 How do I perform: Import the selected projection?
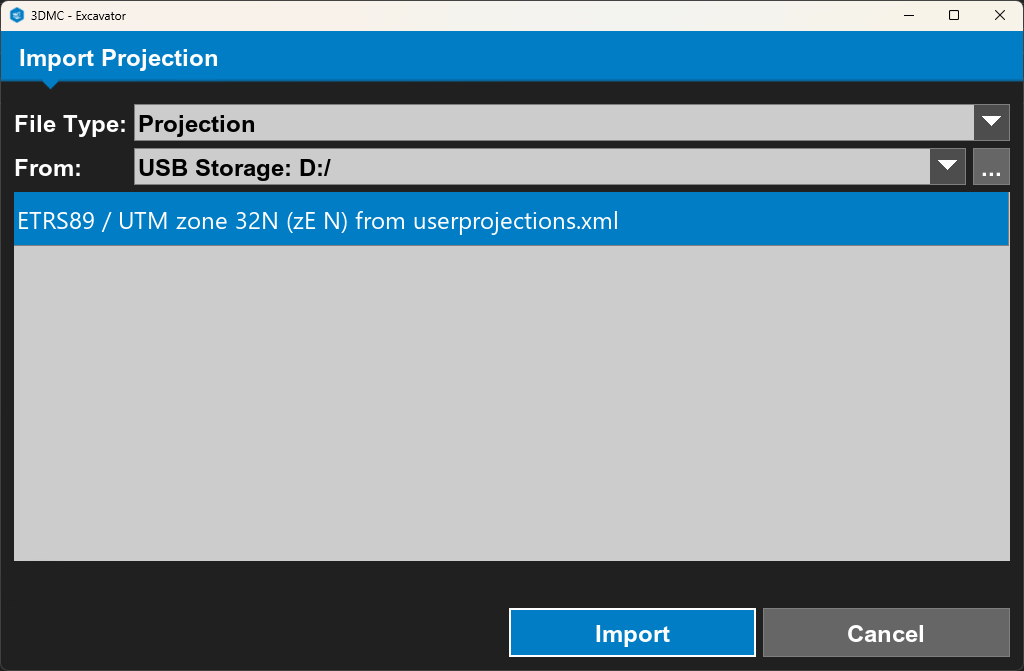632,632
